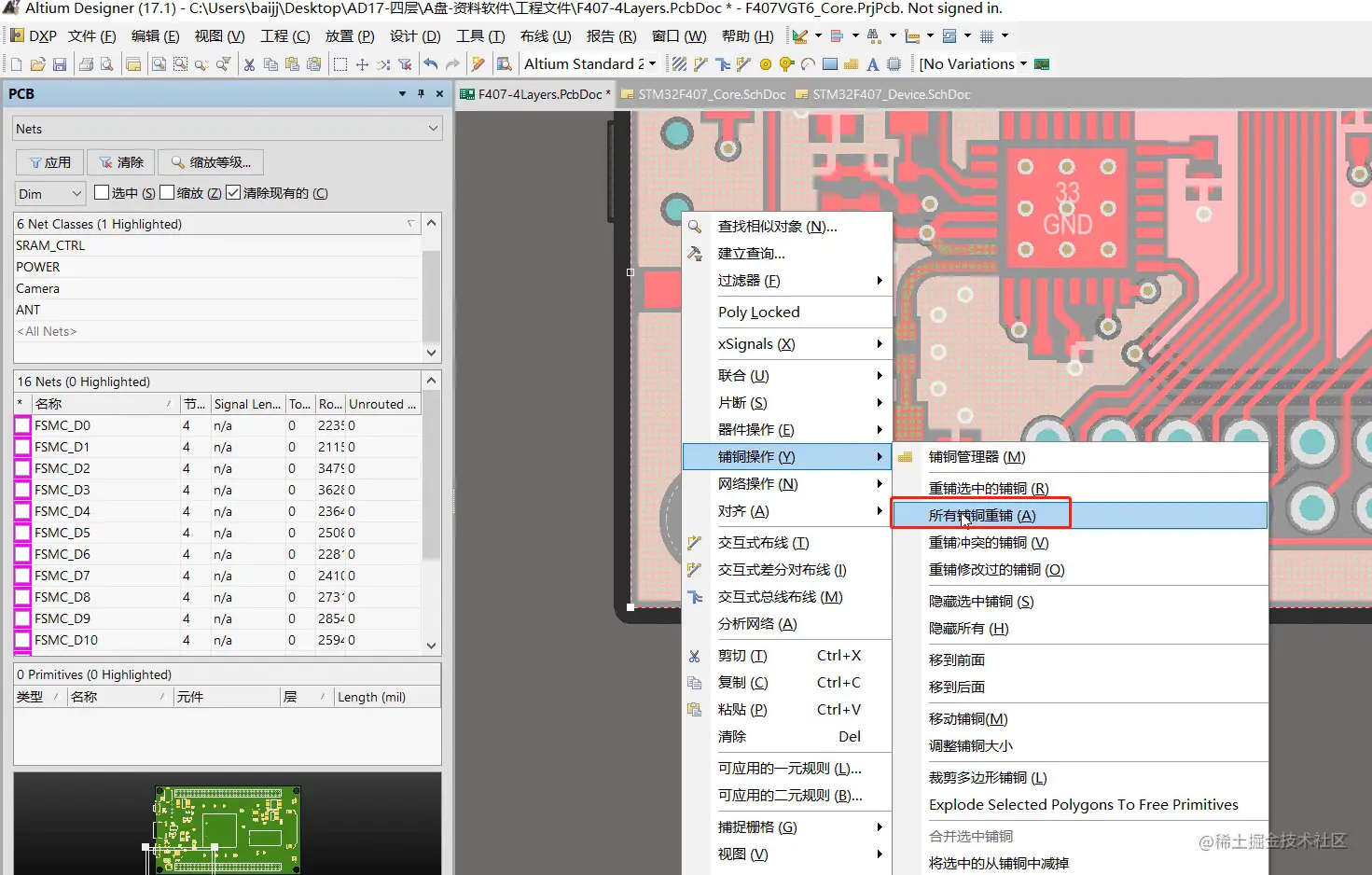
Task: Check the box beside FSMC_D10
Action: [22, 640]
